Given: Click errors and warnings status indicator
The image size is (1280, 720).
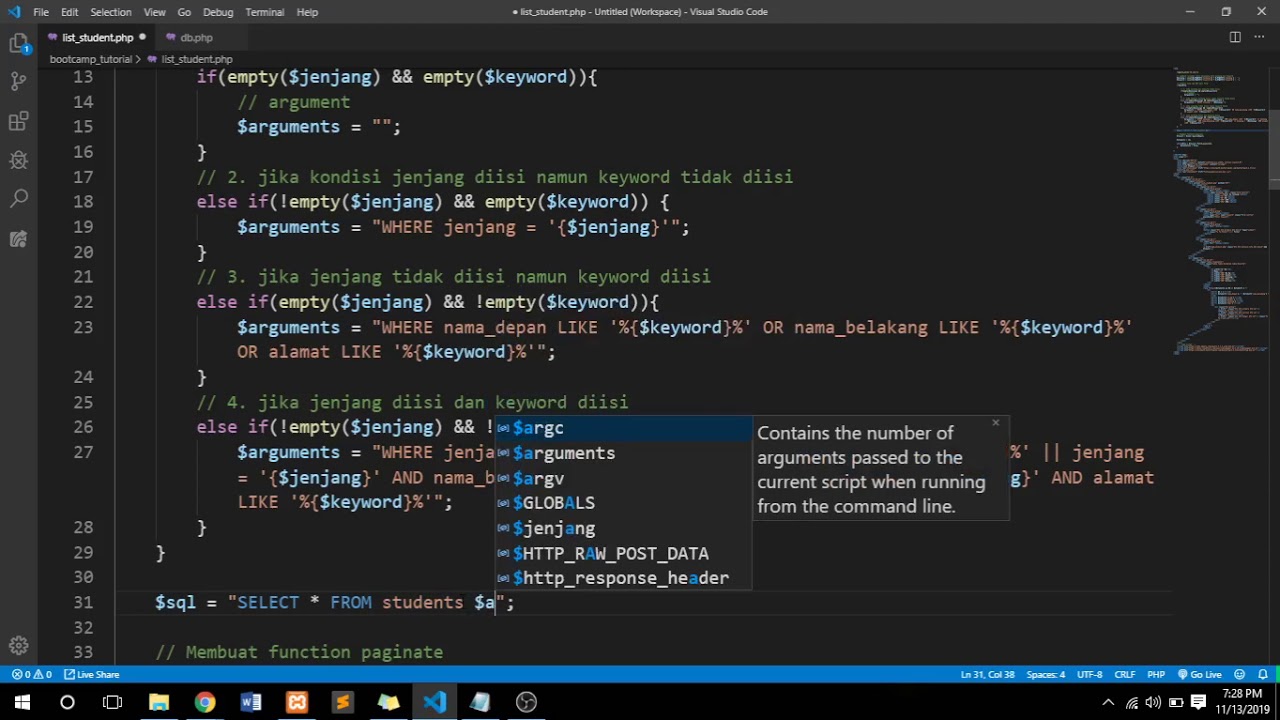Looking at the screenshot, I should tap(32, 675).
